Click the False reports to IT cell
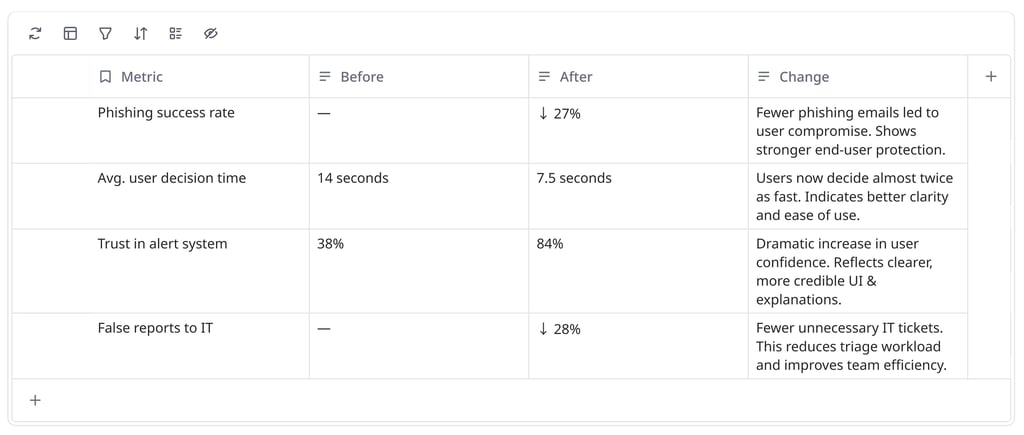 click(x=199, y=346)
